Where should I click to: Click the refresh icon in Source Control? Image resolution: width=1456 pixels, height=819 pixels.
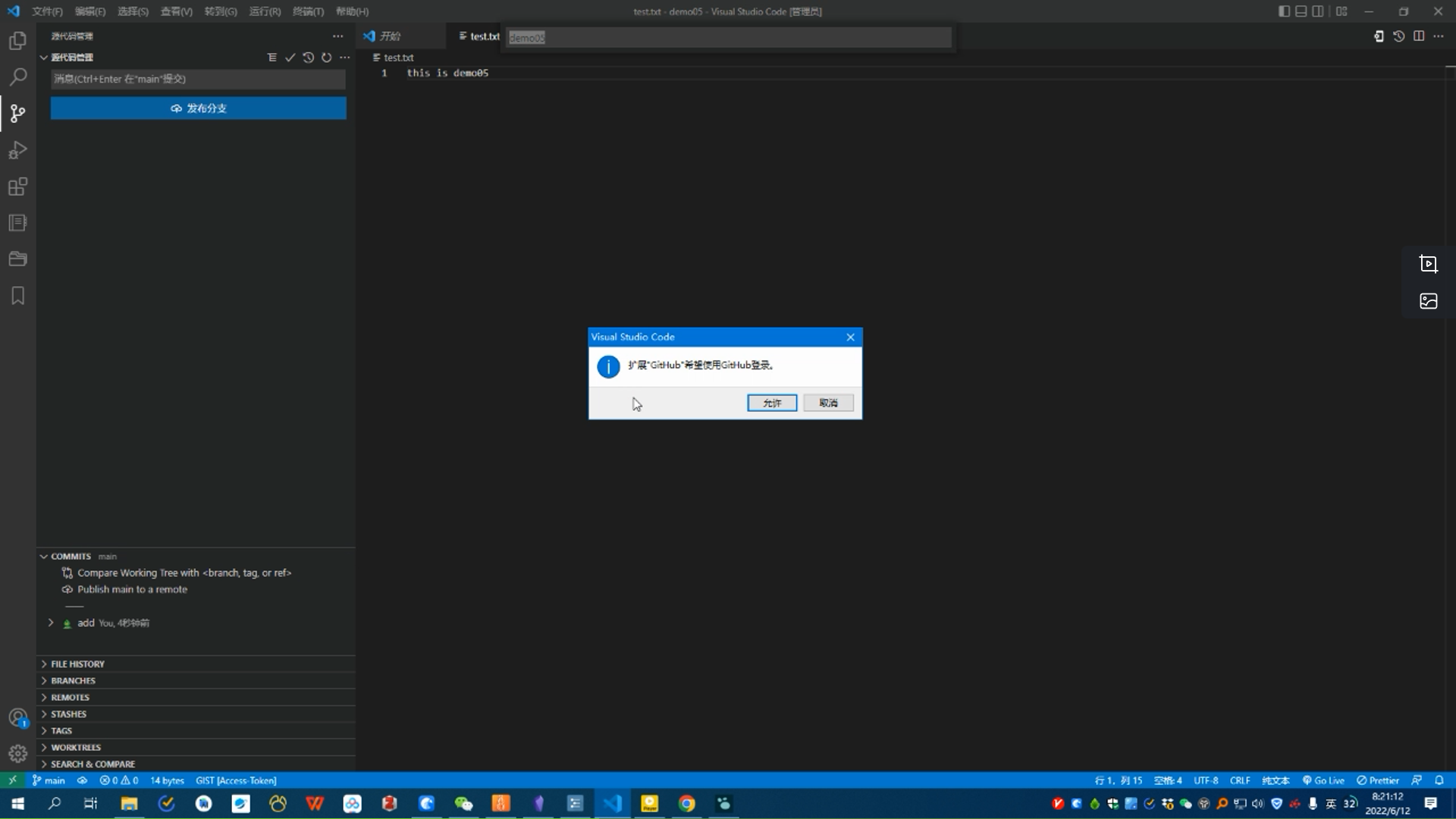326,57
